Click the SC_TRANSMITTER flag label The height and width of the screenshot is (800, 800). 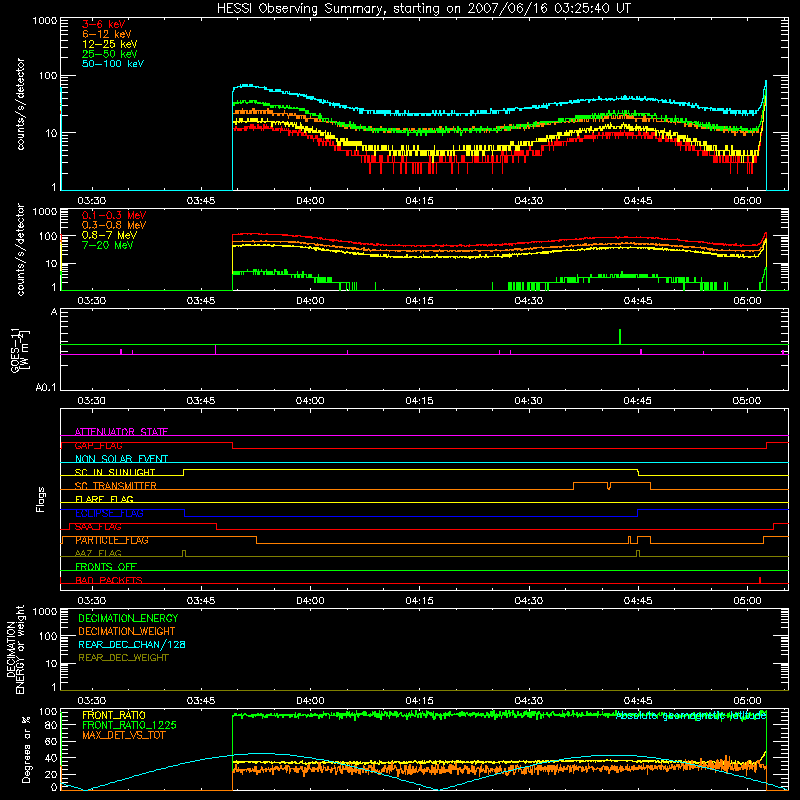pos(115,486)
